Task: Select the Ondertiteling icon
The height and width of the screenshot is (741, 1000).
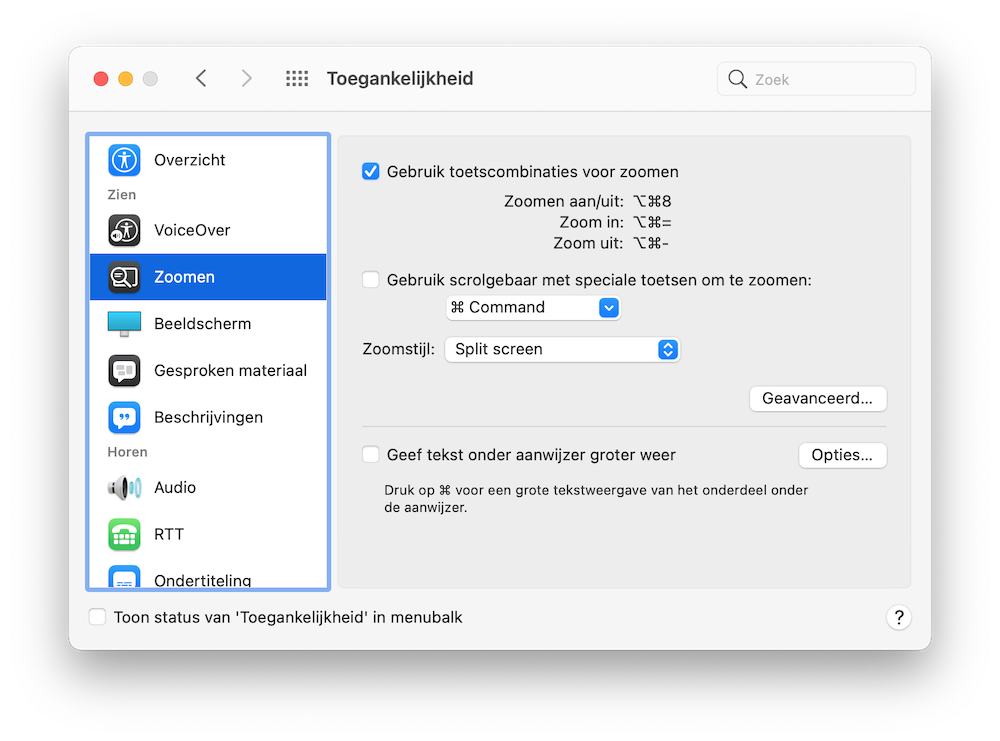Action: pyautogui.click(x=124, y=578)
